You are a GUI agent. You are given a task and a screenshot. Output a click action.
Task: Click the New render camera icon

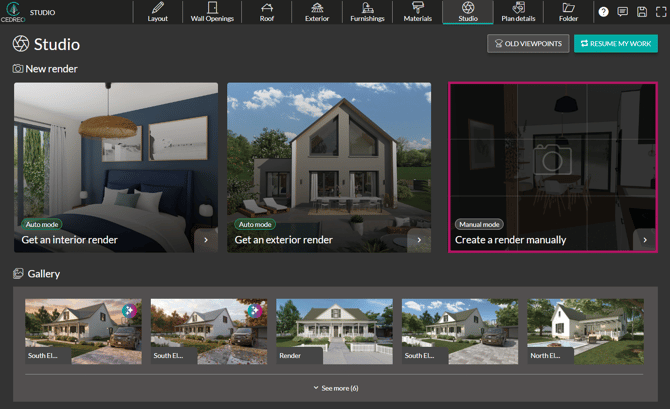click(18, 68)
